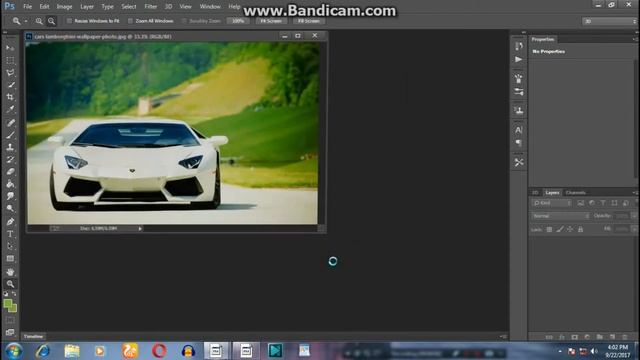The image size is (640, 360).
Task: Toggle the Scrubby Zoom checkbox
Action: coord(184,21)
